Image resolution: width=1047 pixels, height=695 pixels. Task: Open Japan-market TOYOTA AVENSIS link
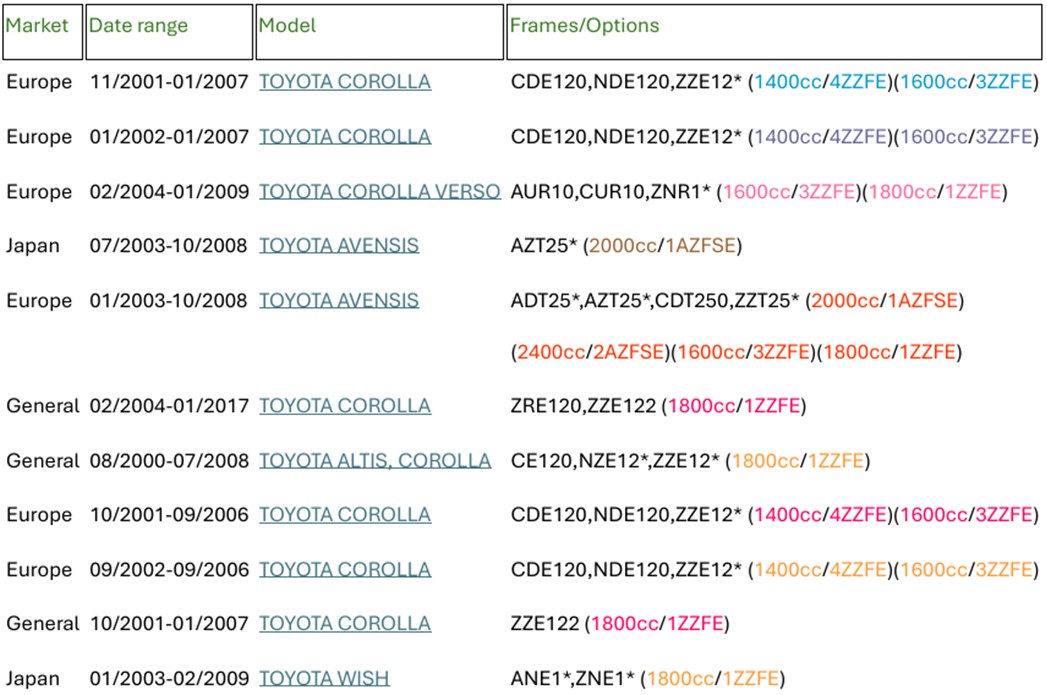[339, 246]
